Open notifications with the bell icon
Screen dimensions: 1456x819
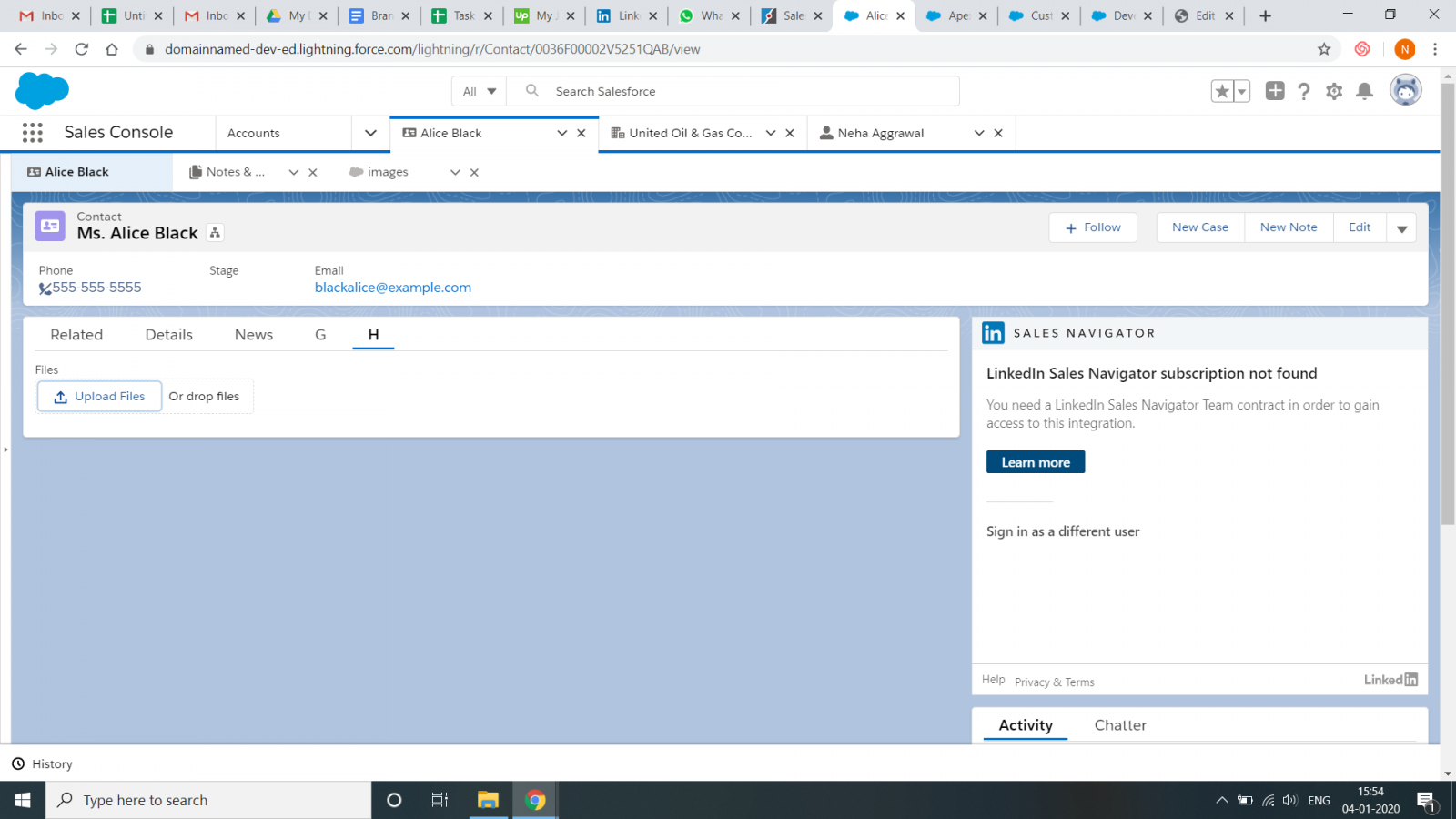coord(1364,91)
